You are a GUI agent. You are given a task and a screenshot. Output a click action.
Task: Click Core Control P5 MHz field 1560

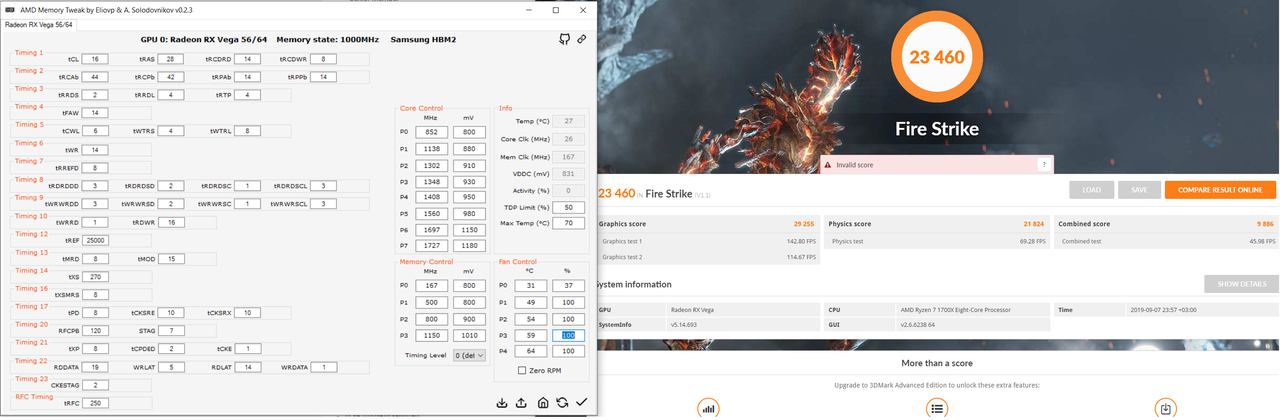point(430,214)
